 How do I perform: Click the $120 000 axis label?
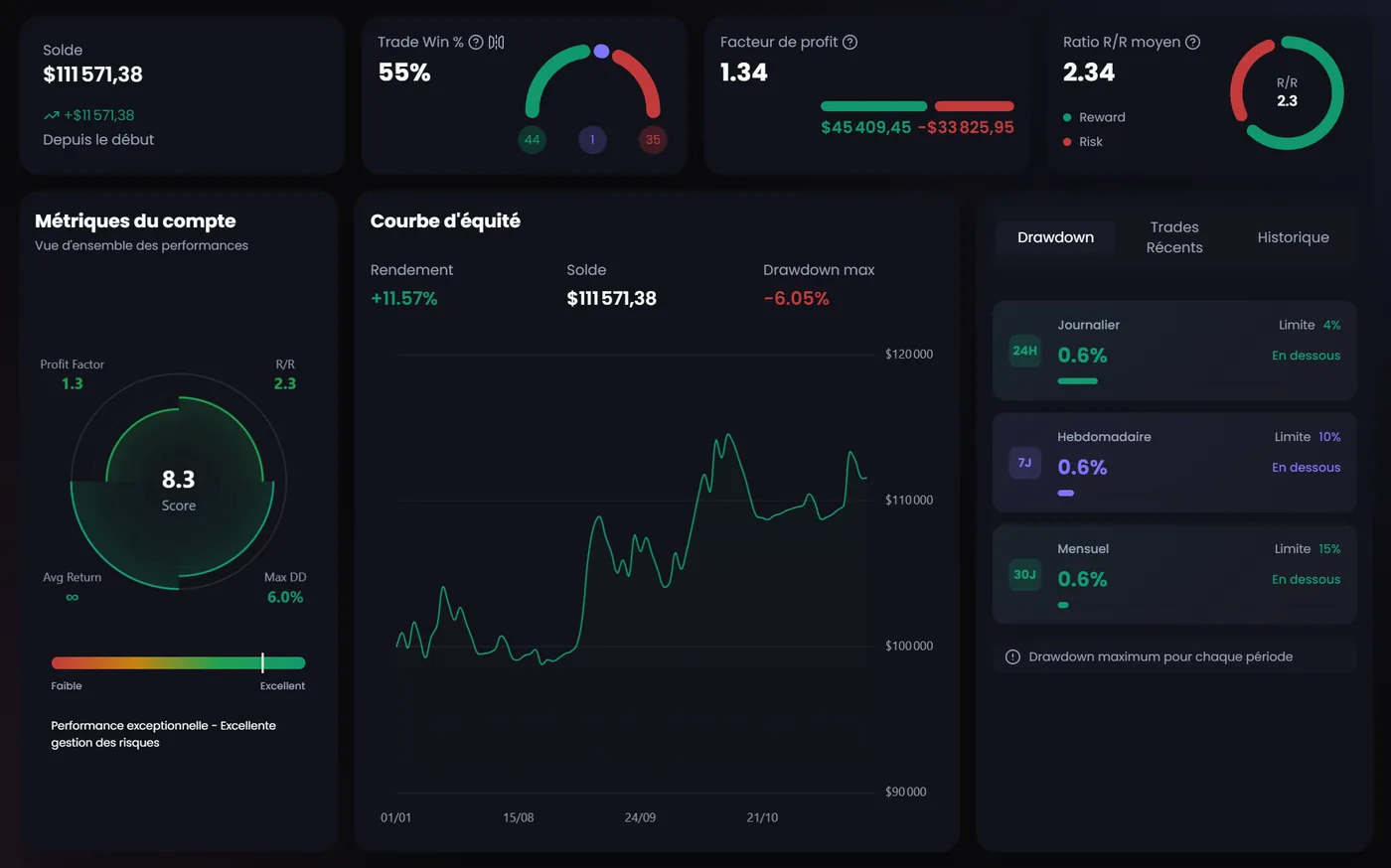pos(909,355)
